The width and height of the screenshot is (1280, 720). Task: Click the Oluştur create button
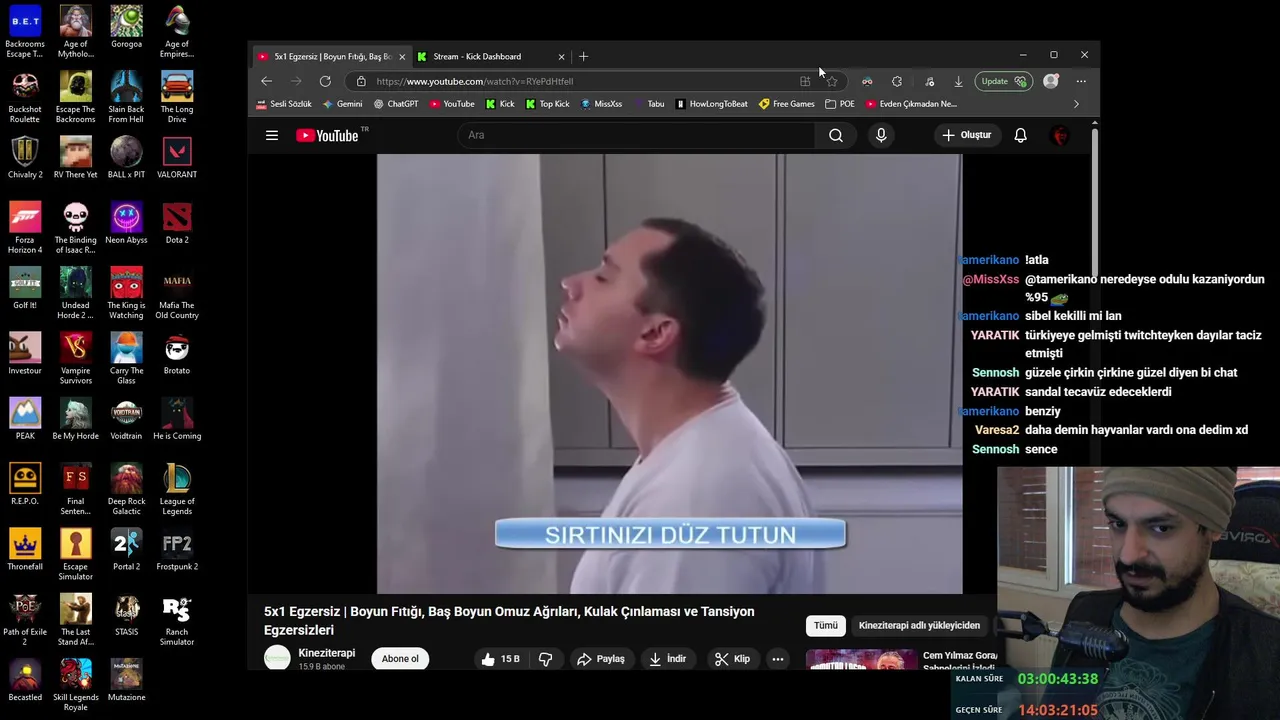[x=966, y=135]
